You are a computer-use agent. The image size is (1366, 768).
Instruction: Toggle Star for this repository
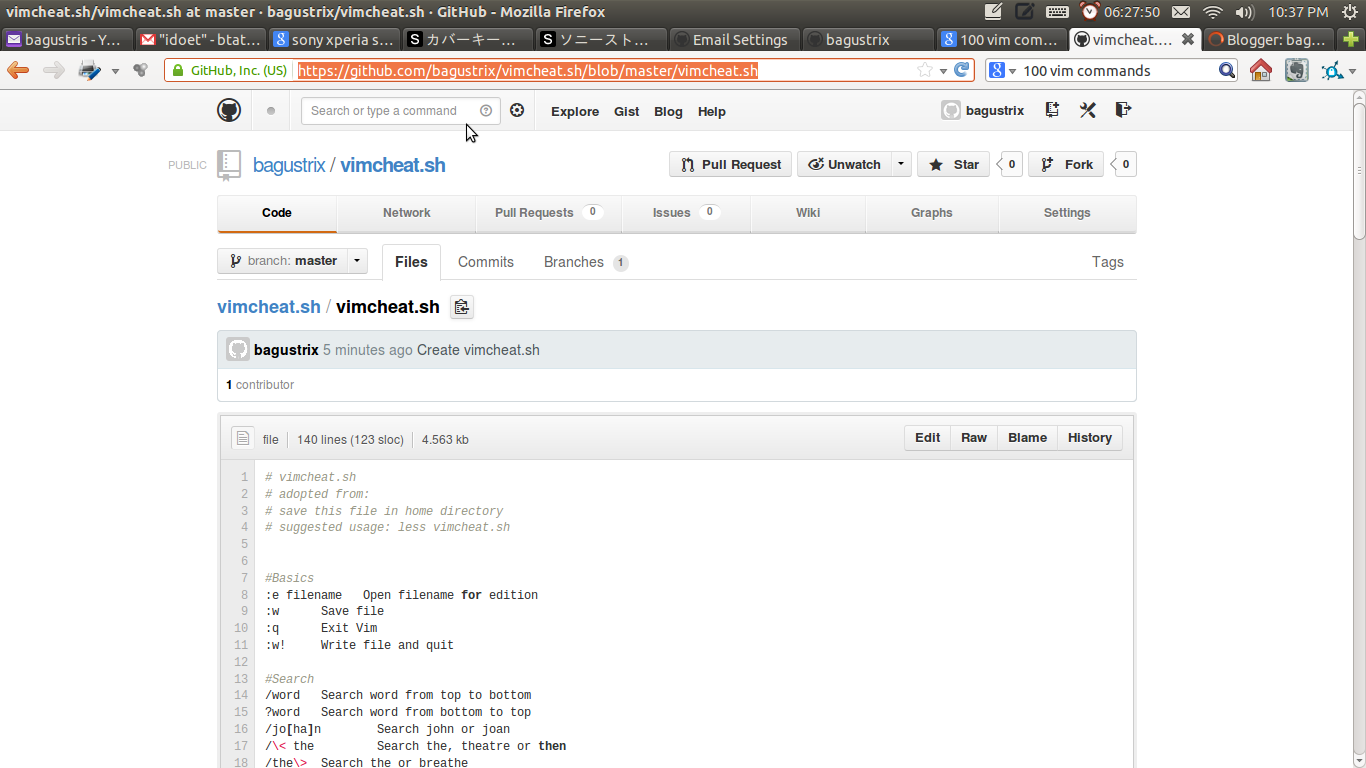pos(954,165)
